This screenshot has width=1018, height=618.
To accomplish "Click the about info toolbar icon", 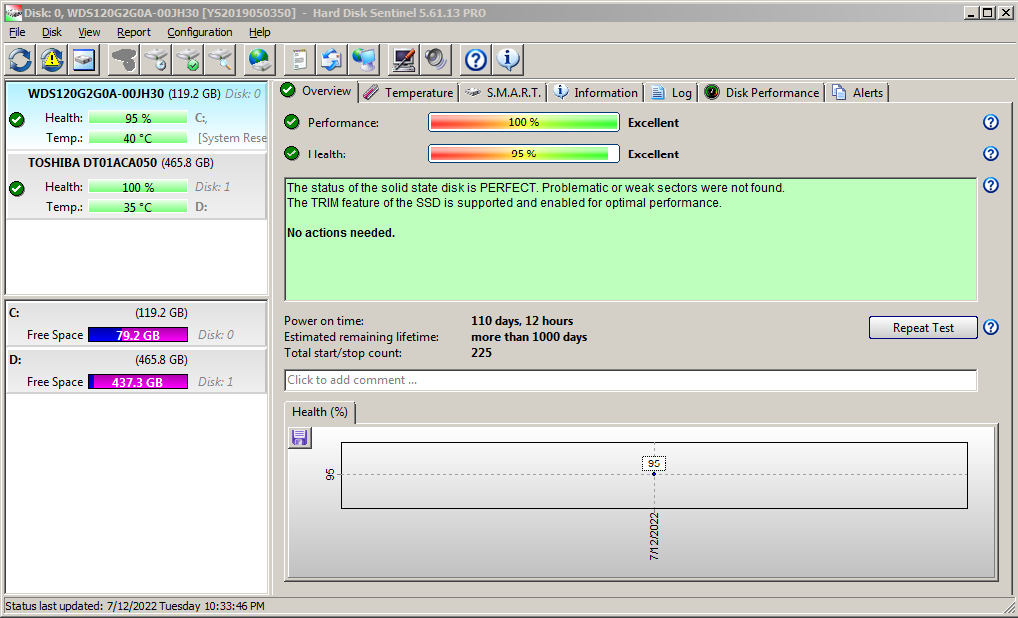I will pyautogui.click(x=508, y=60).
